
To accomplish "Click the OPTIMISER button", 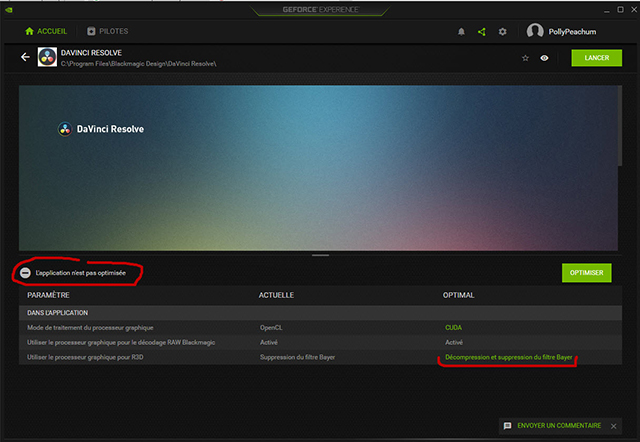I will (x=587, y=273).
